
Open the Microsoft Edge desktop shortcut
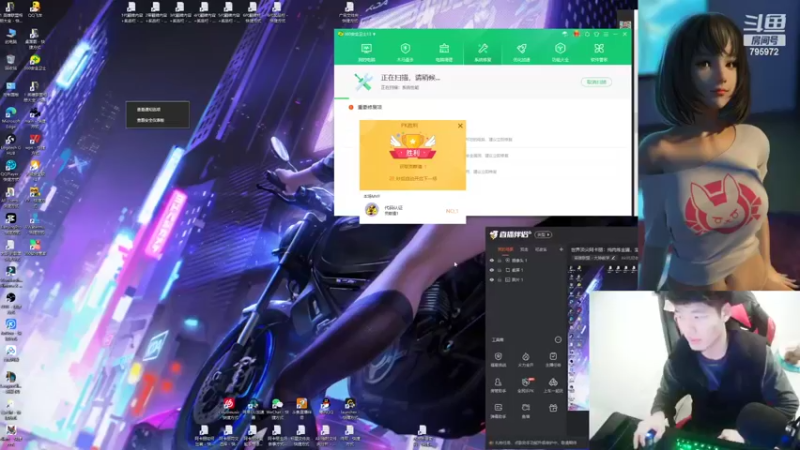coord(11,116)
